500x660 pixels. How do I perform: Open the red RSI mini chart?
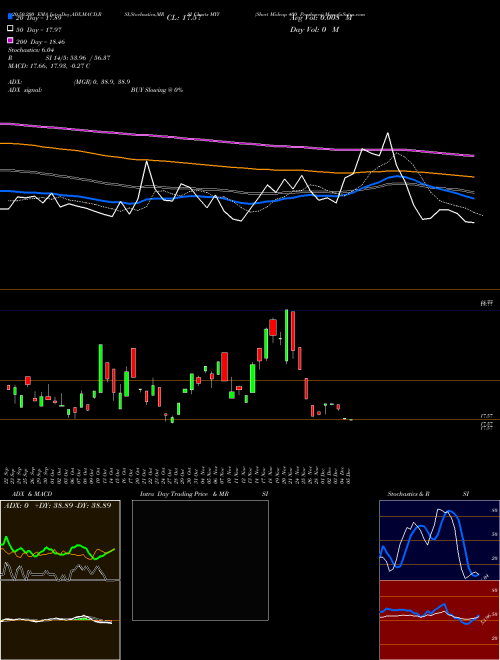[x=439, y=620]
